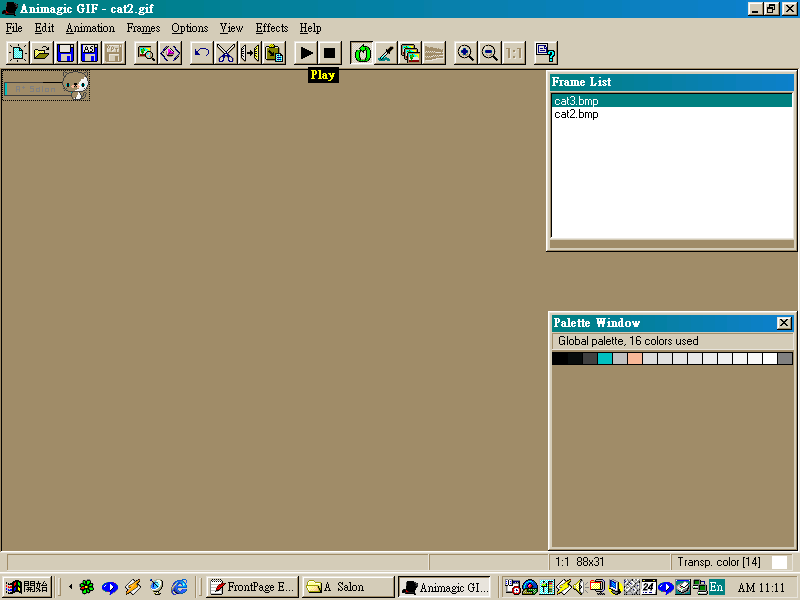Image resolution: width=800 pixels, height=600 pixels.
Task: Open the Options menu
Action: point(190,28)
